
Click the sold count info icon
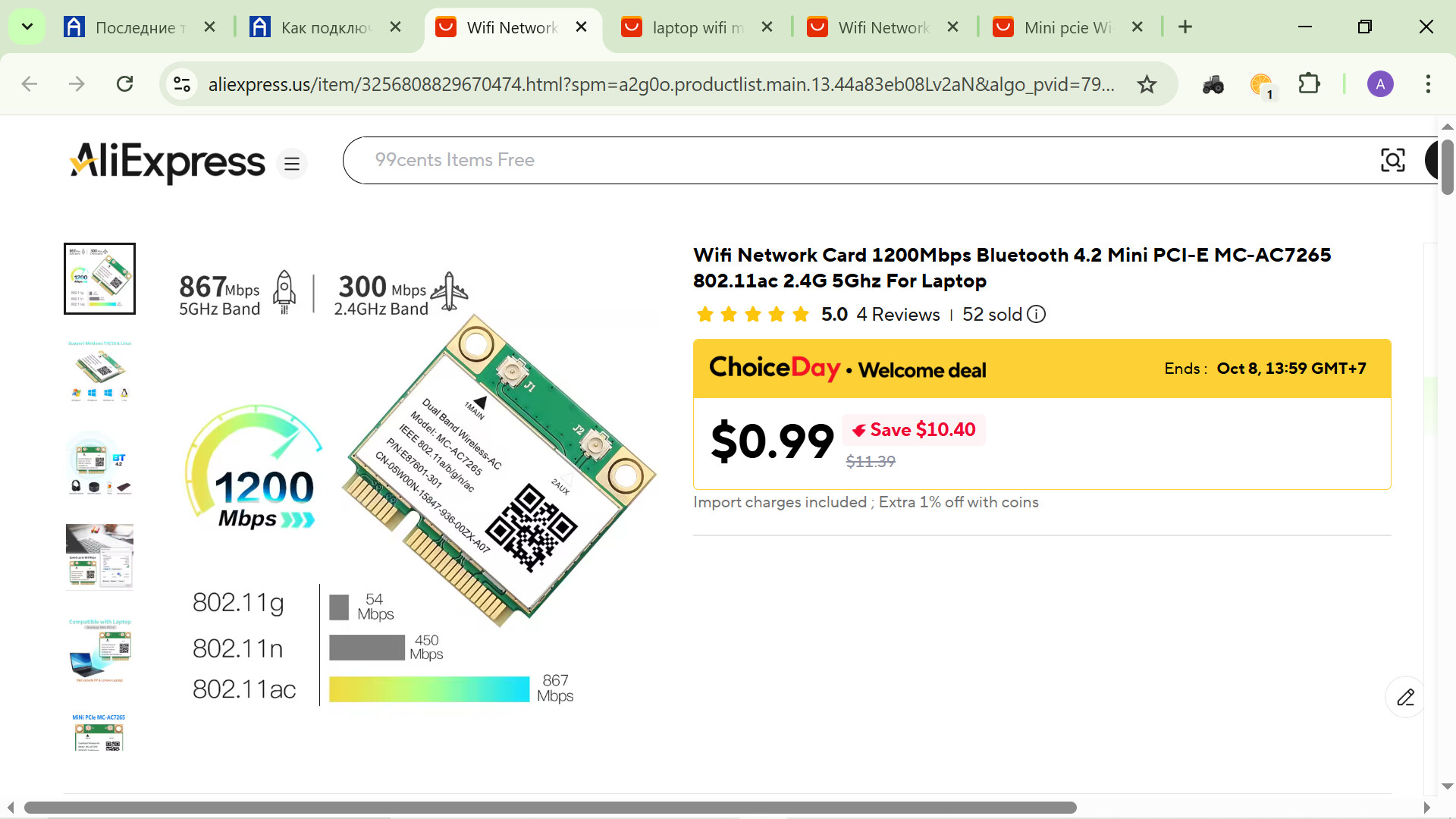pos(1036,314)
